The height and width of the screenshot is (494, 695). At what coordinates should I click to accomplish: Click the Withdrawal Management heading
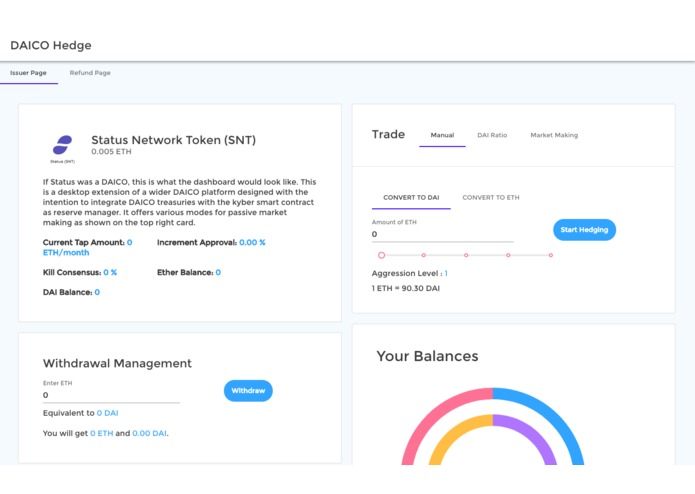pos(117,363)
